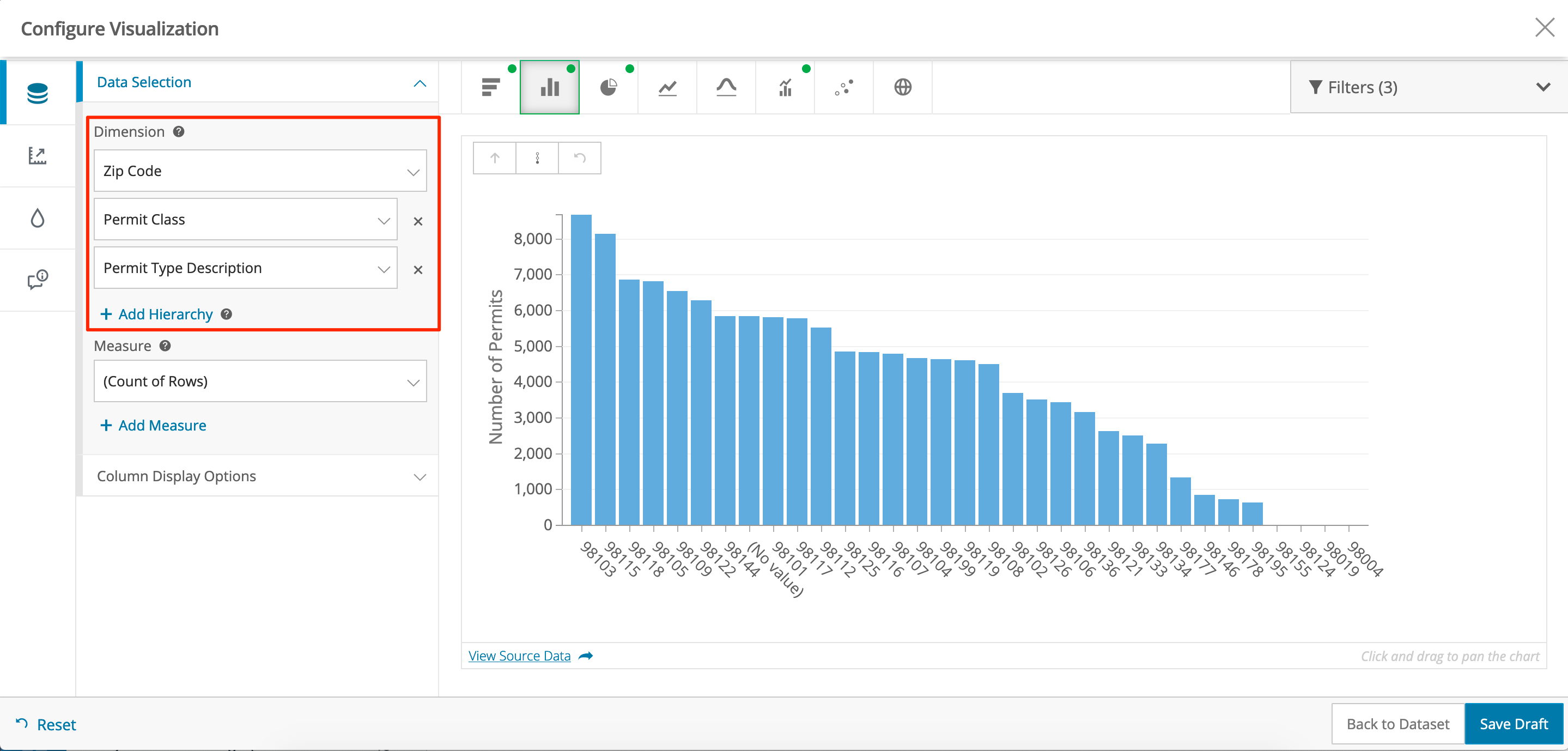Remove the Permit Class dimension with its X

(418, 222)
